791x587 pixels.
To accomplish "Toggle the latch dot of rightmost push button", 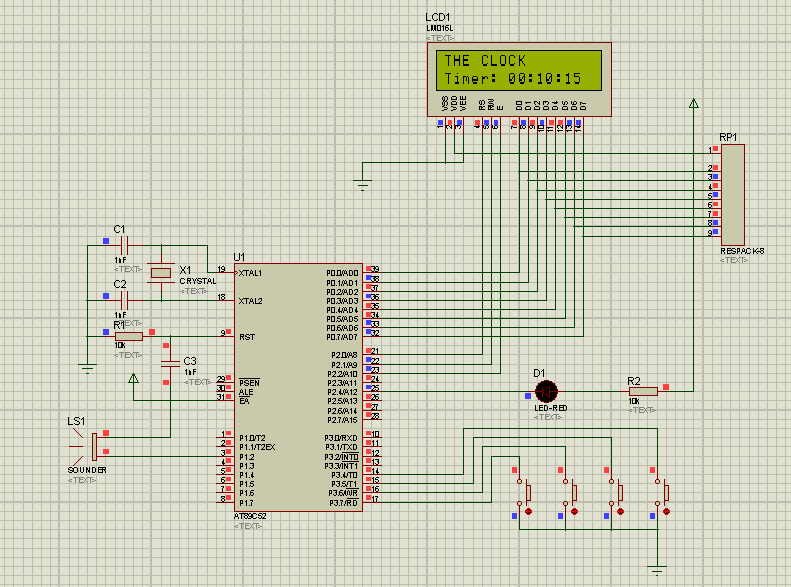I will (x=666, y=511).
